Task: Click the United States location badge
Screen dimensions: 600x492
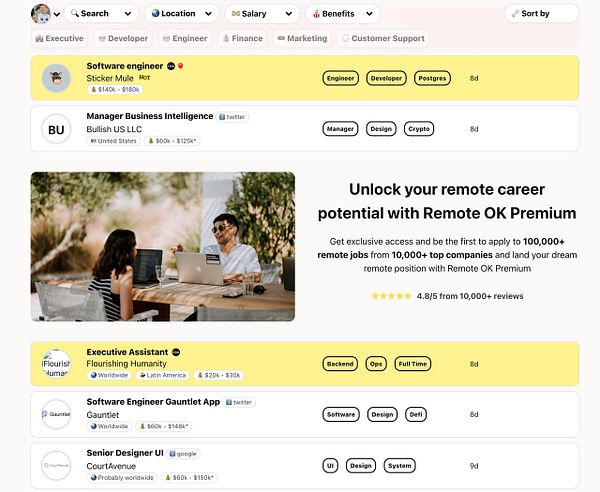Action: pos(114,141)
